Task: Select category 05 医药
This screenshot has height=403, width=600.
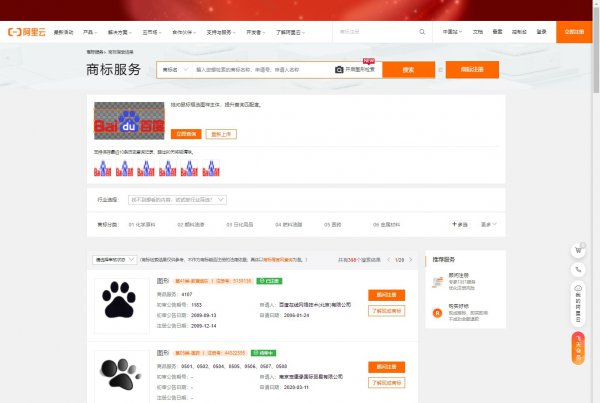Action: coord(333,225)
